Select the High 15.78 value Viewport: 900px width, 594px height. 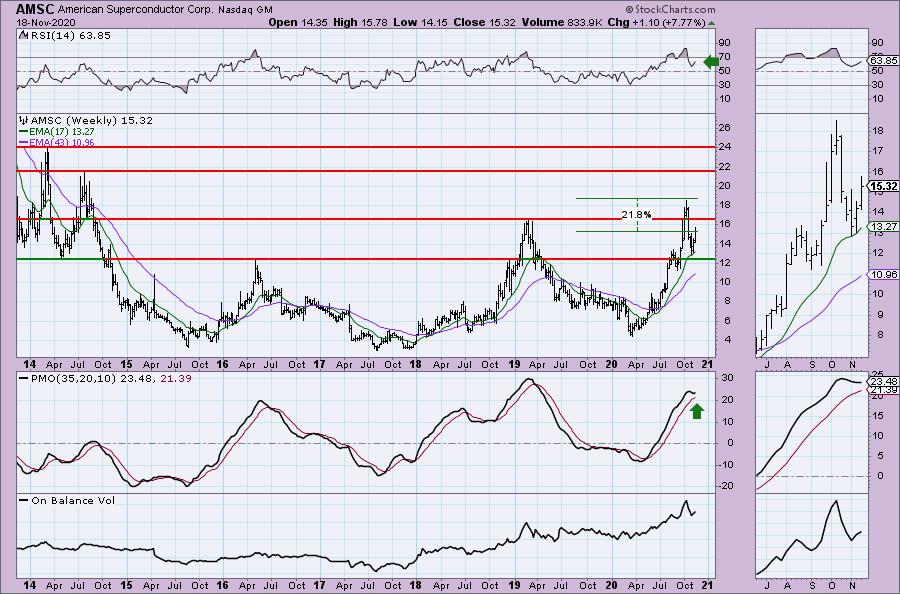coord(360,22)
